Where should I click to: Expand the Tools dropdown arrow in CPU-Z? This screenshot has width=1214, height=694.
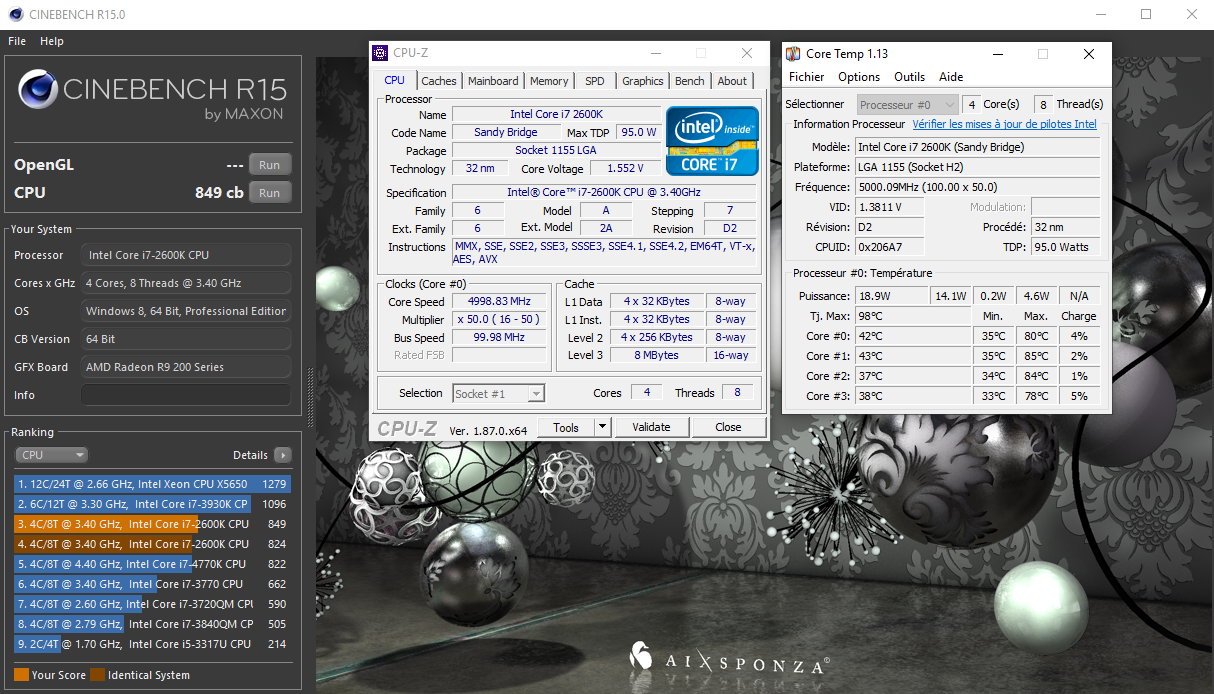[602, 427]
